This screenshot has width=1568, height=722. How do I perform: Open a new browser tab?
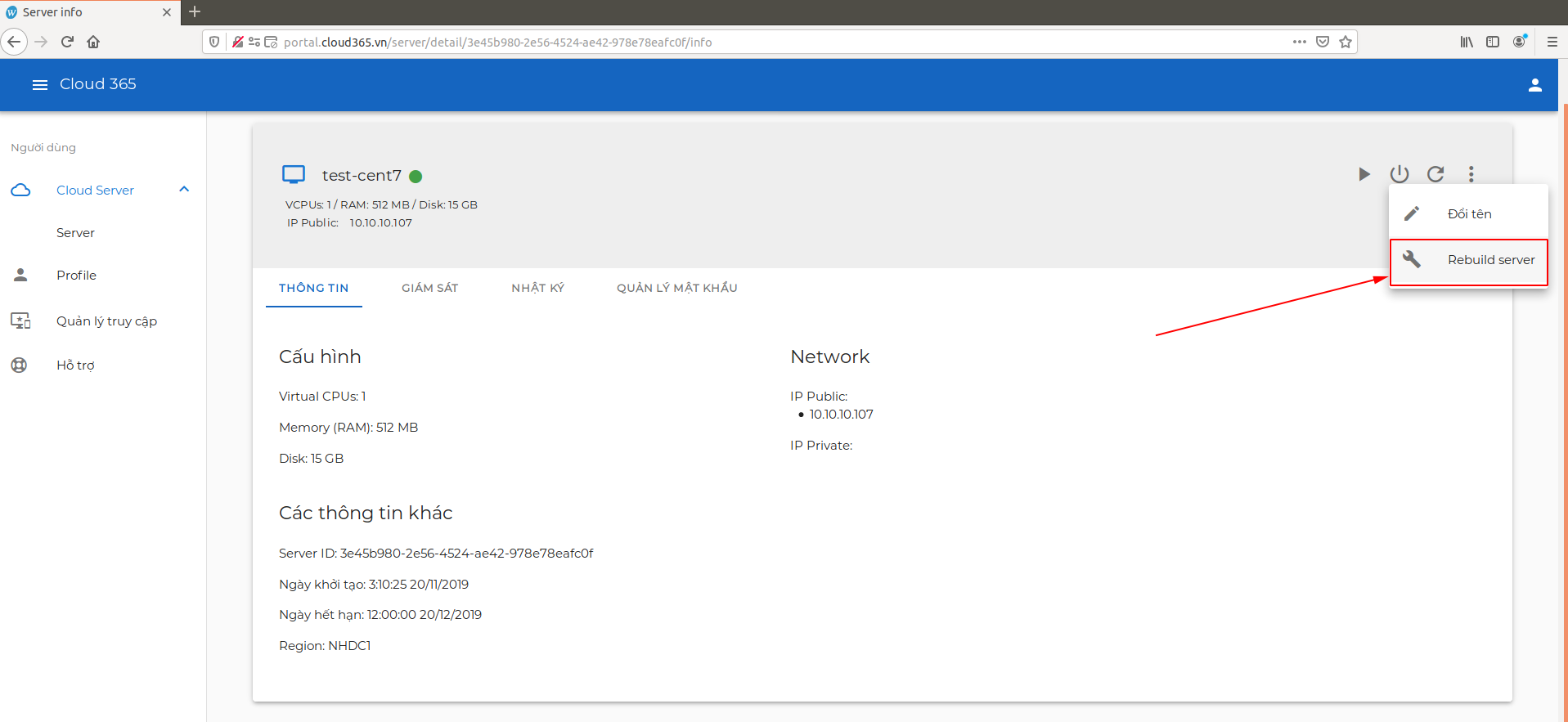[x=195, y=11]
